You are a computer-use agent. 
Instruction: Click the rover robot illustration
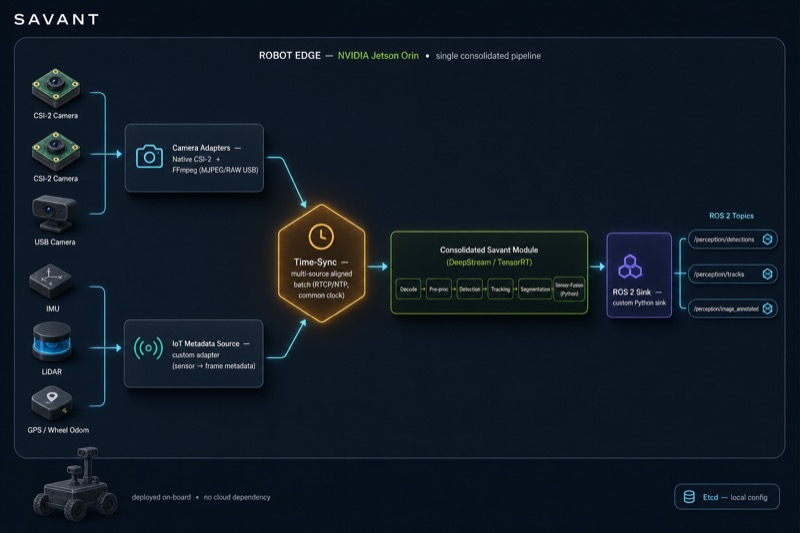(x=76, y=486)
